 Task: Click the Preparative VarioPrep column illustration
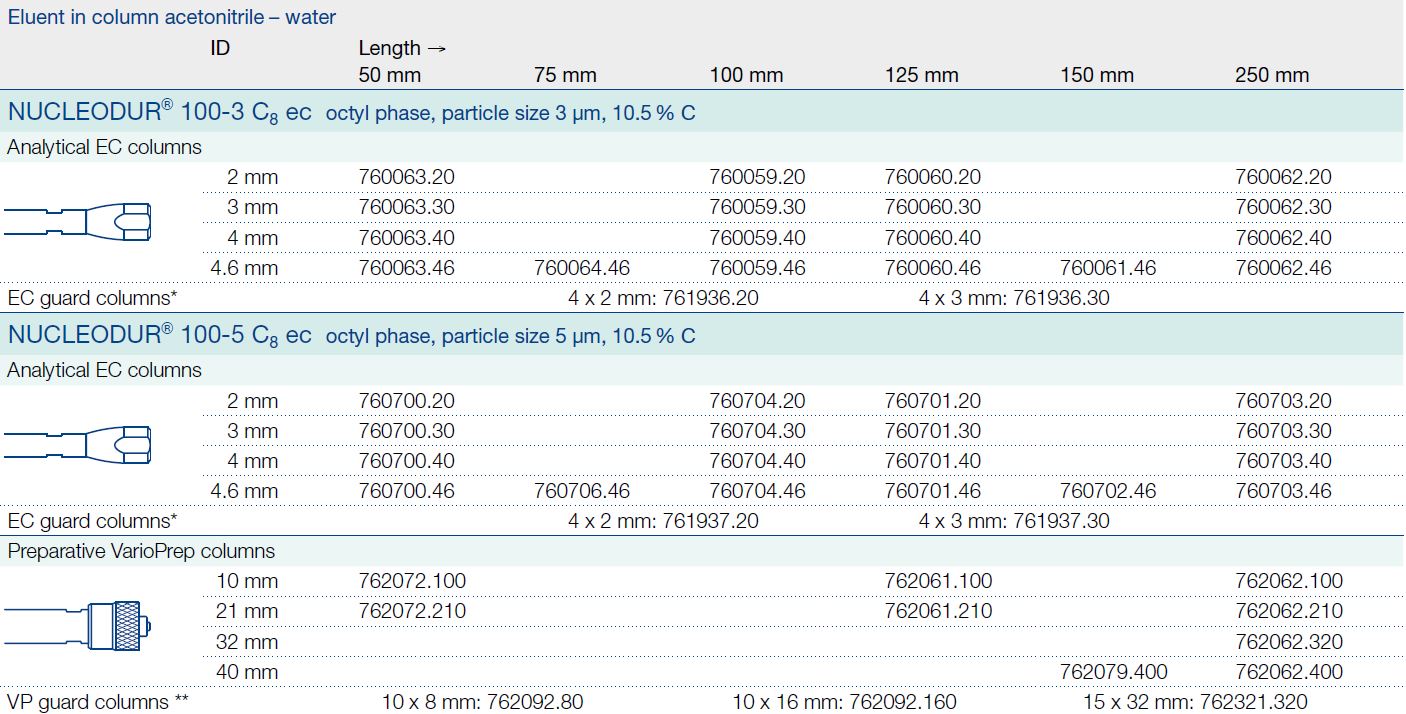coord(78,626)
